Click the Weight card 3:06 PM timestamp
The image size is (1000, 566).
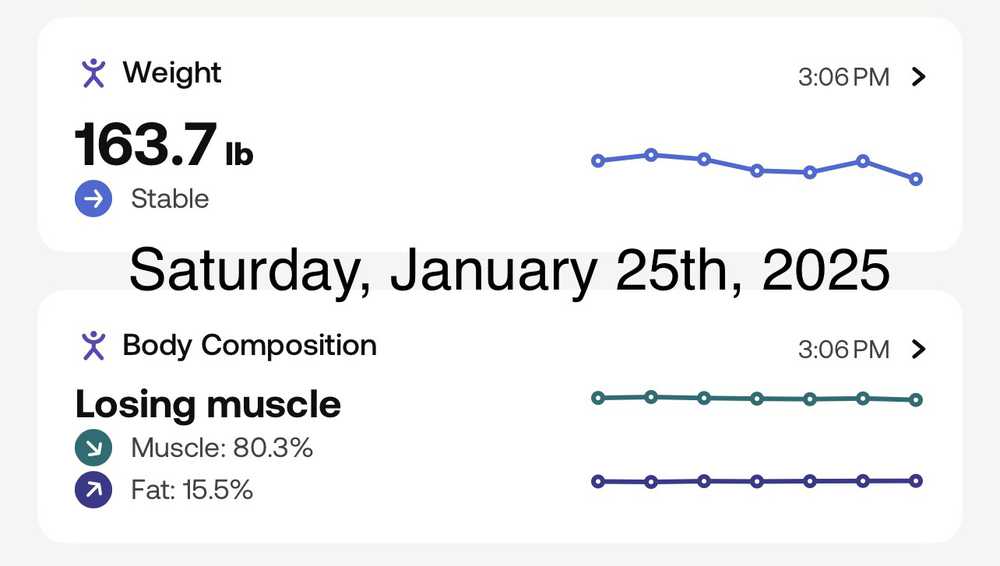[x=843, y=77]
